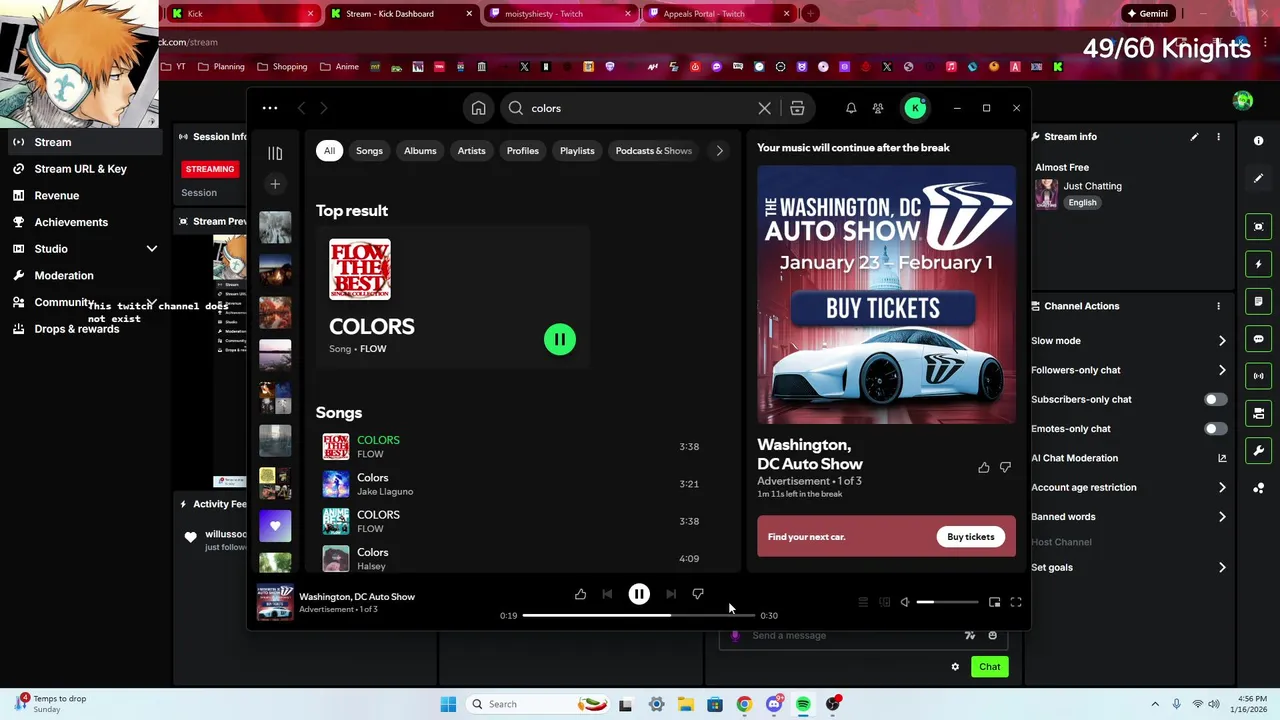Expand Followers-only chat options
Viewport: 1280px width, 720px height.
click(x=1222, y=370)
